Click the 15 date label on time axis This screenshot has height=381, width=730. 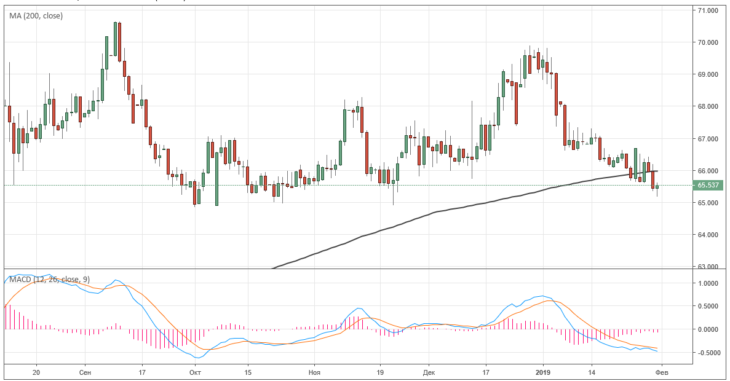[248, 373]
